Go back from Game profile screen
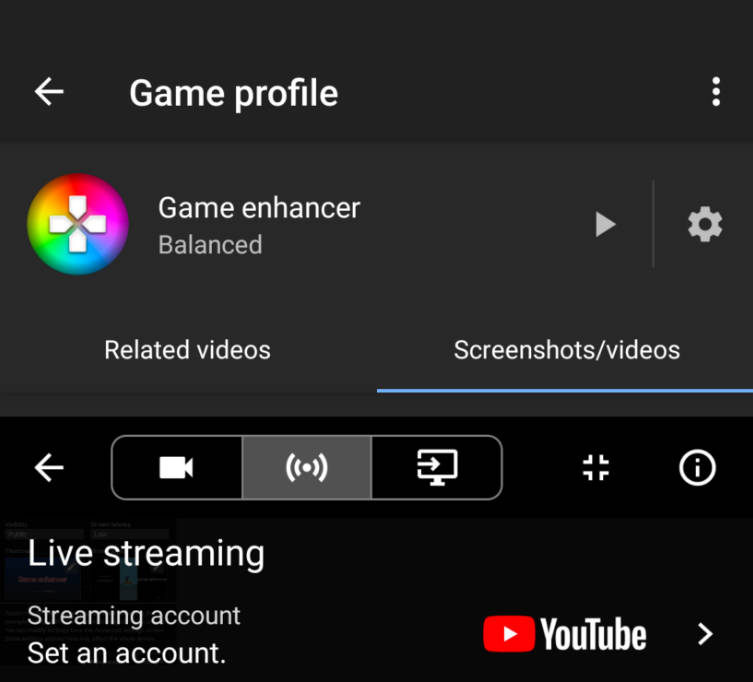 coord(49,91)
